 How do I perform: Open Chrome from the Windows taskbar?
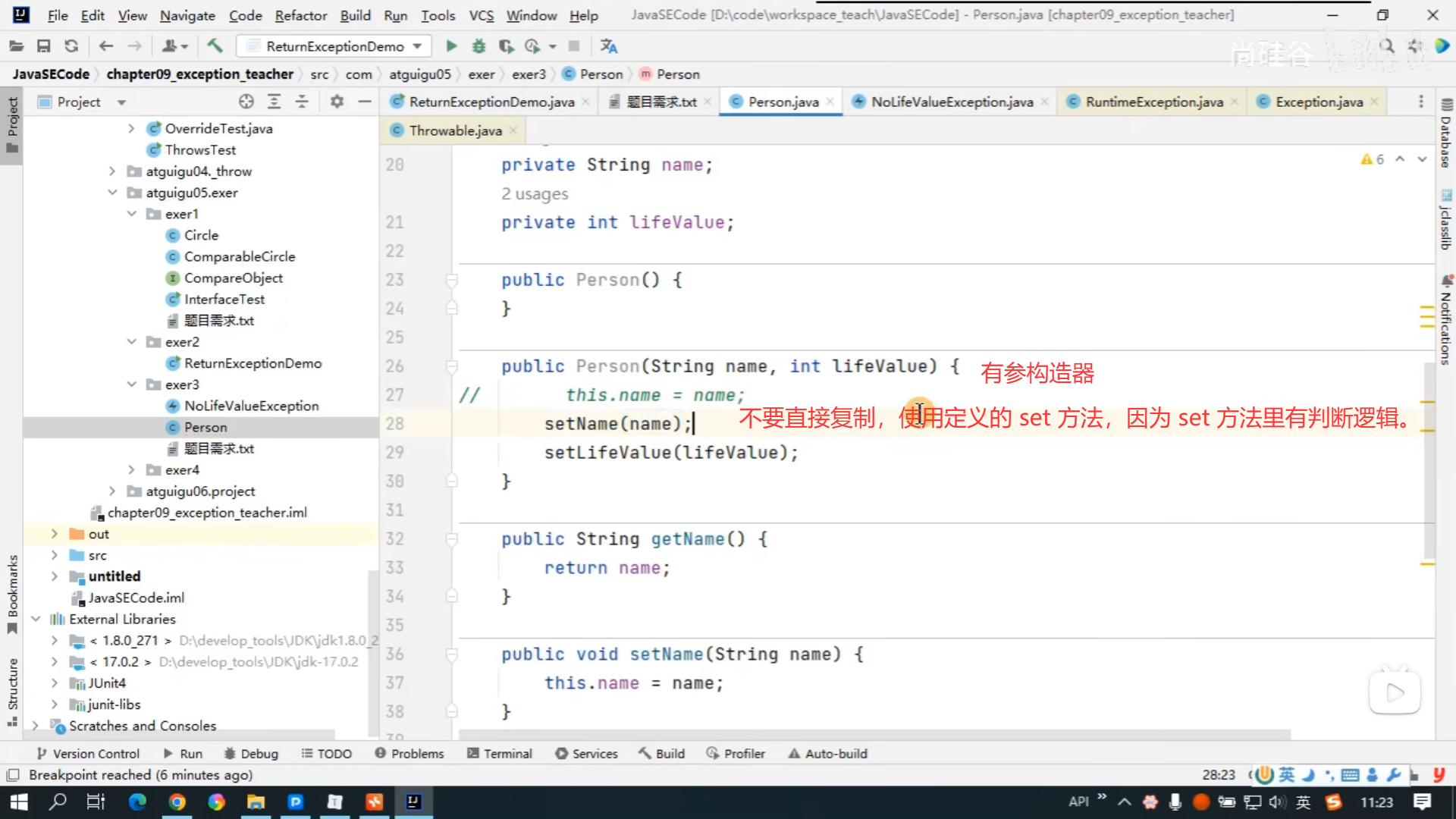click(177, 802)
